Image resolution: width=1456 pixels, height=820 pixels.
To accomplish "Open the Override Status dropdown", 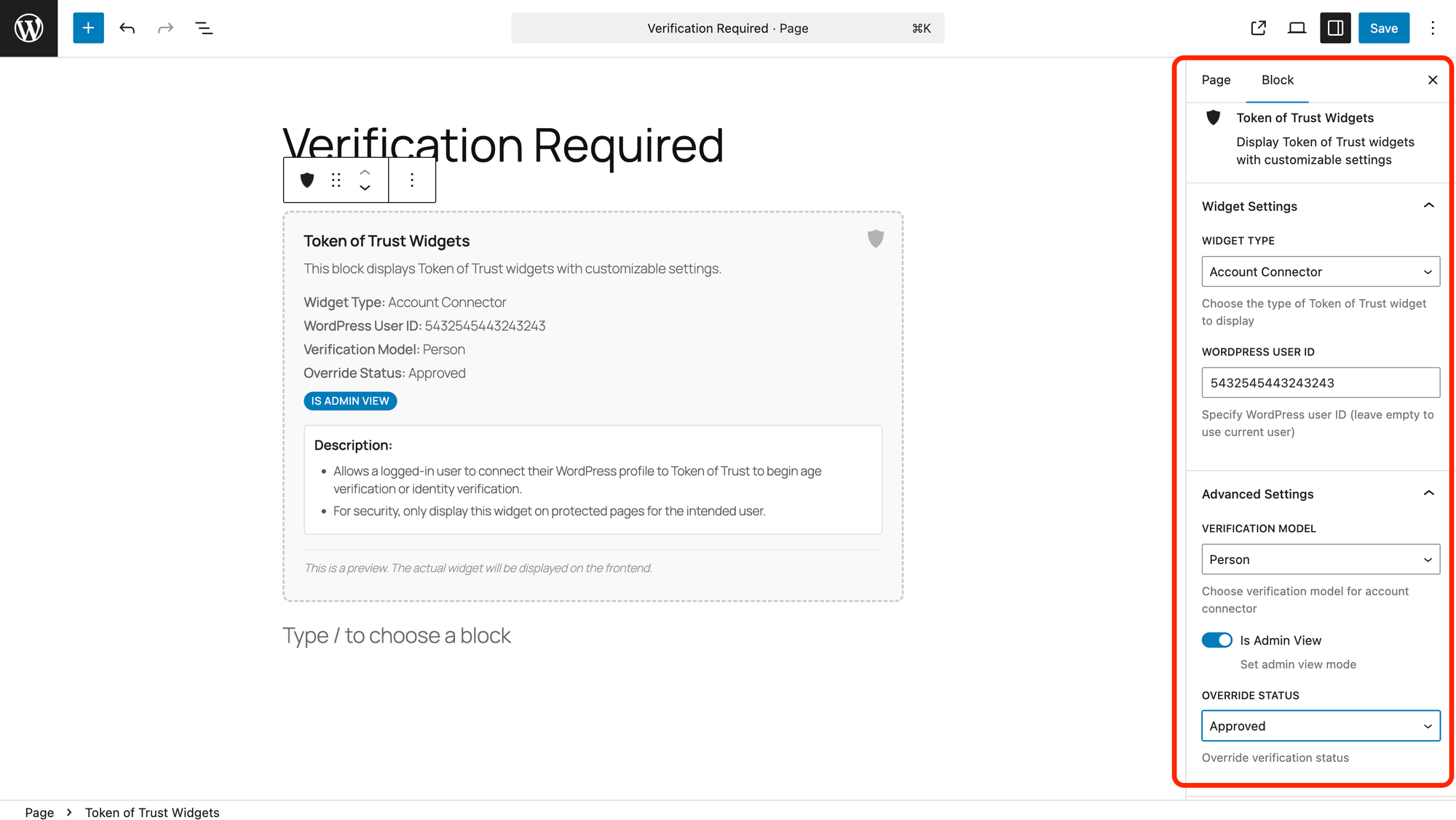I will [x=1320, y=726].
